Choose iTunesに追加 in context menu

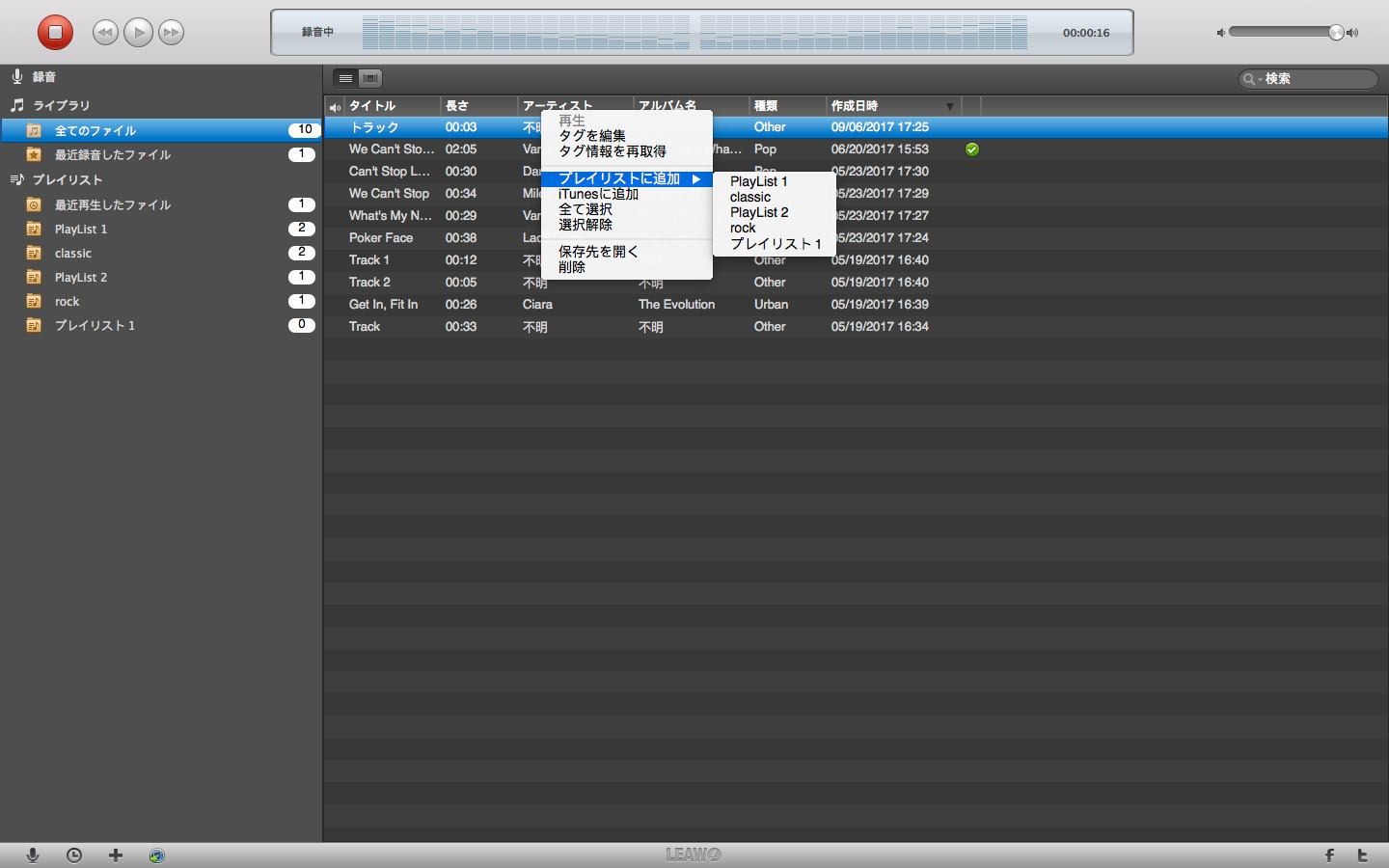pos(598,194)
